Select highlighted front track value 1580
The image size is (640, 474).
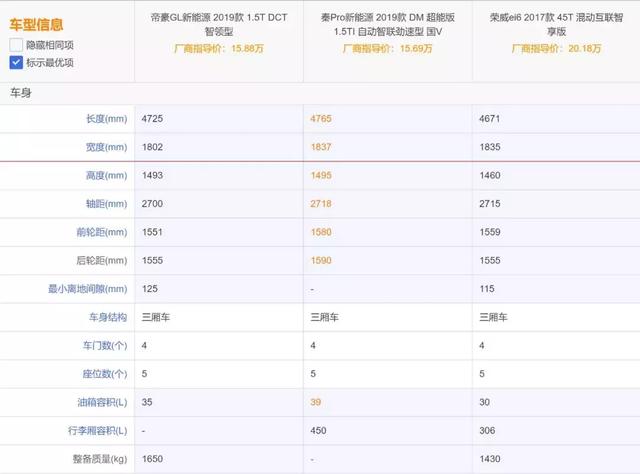tap(321, 232)
